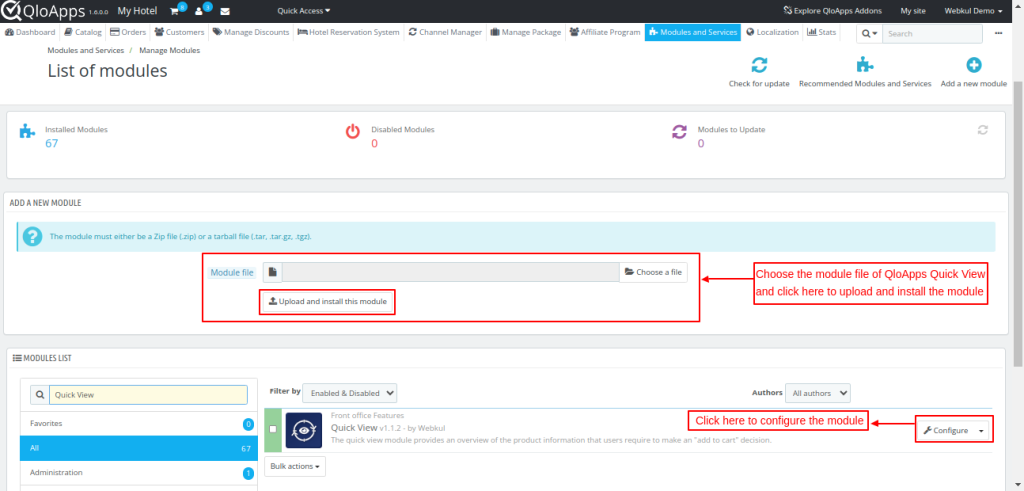Open the Catalog menu
The image size is (1024, 491).
[83, 32]
